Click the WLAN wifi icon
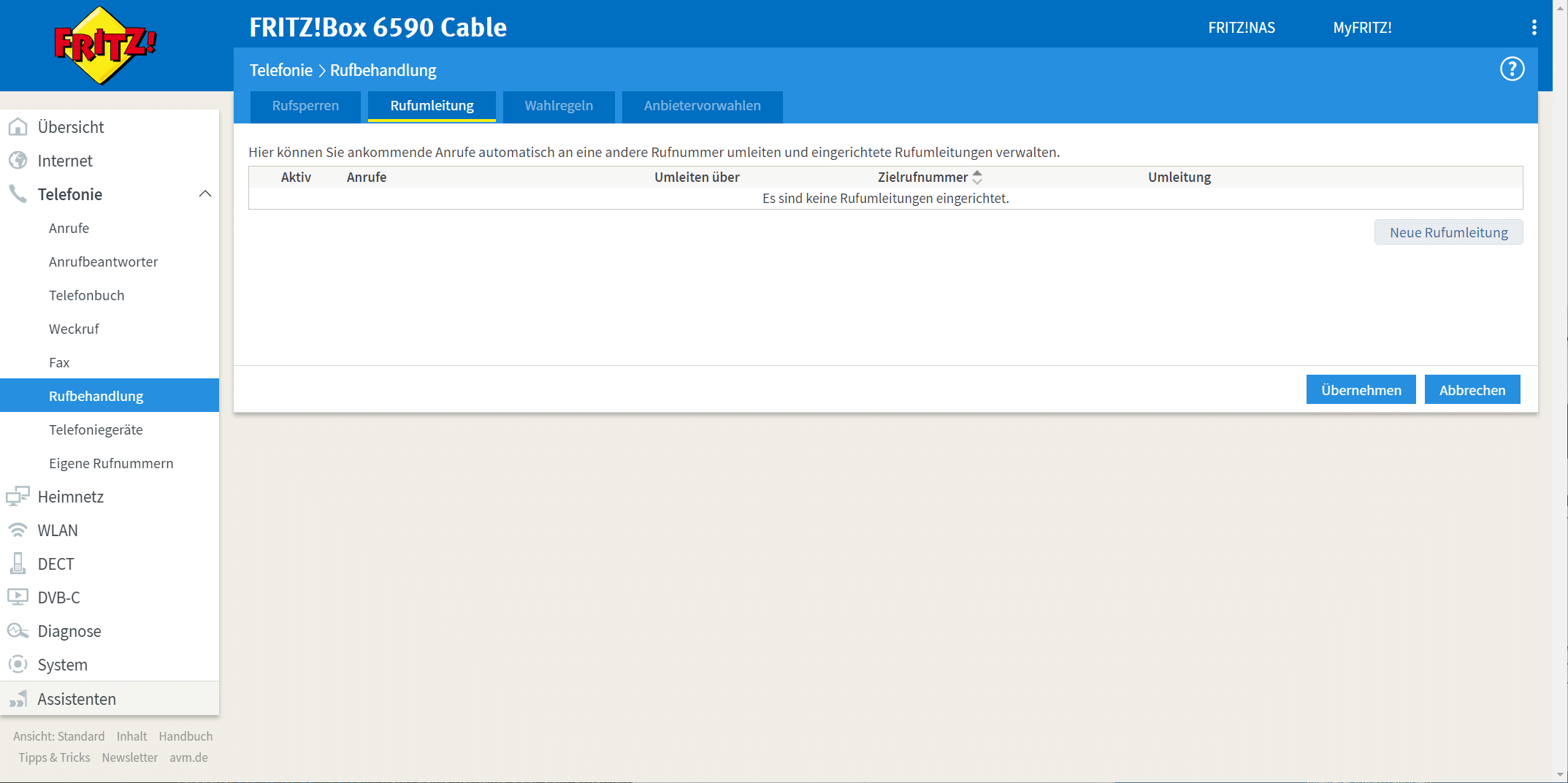The width and height of the screenshot is (1568, 783). tap(18, 530)
